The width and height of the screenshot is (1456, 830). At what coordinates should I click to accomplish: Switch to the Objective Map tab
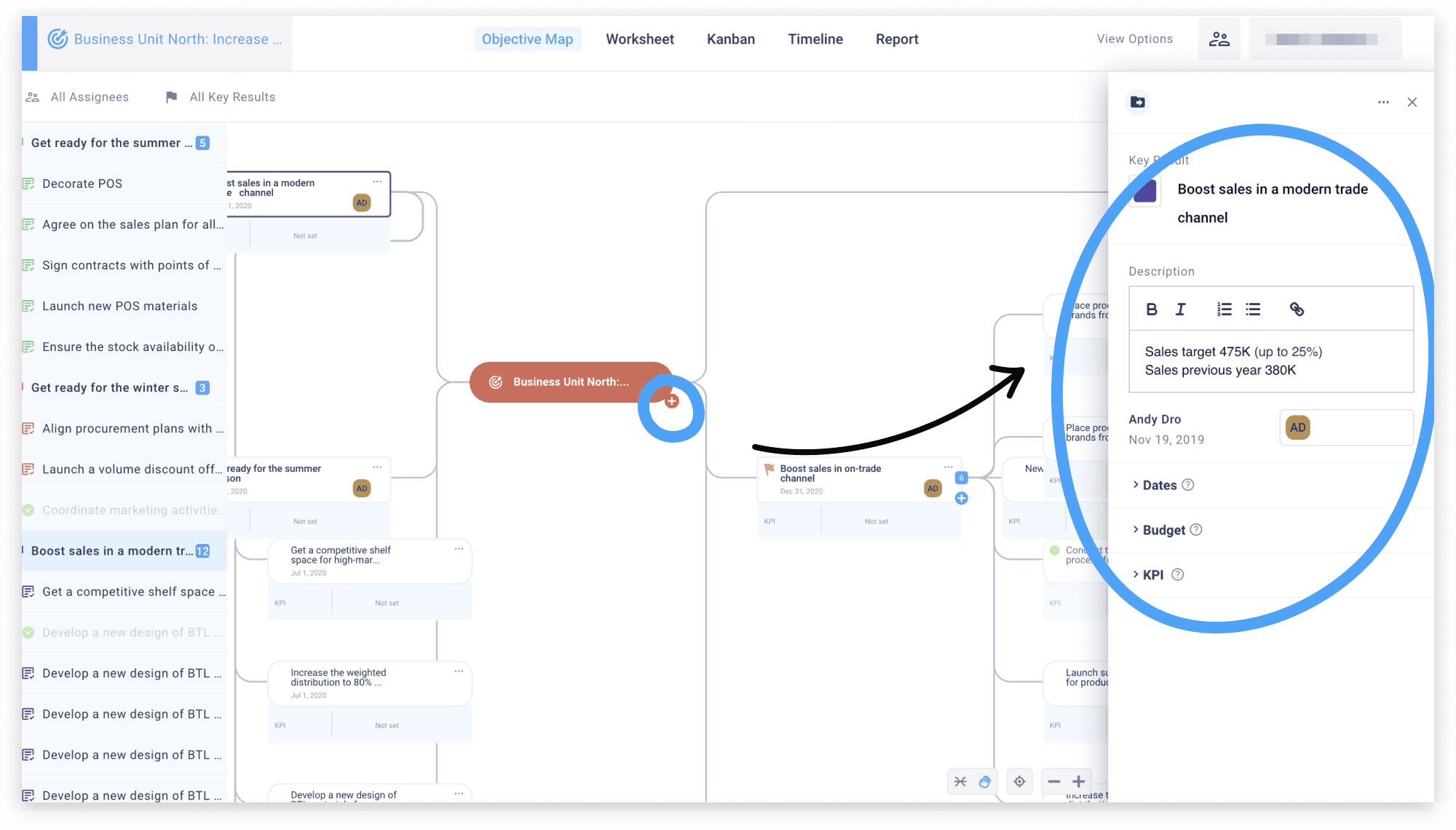click(527, 39)
